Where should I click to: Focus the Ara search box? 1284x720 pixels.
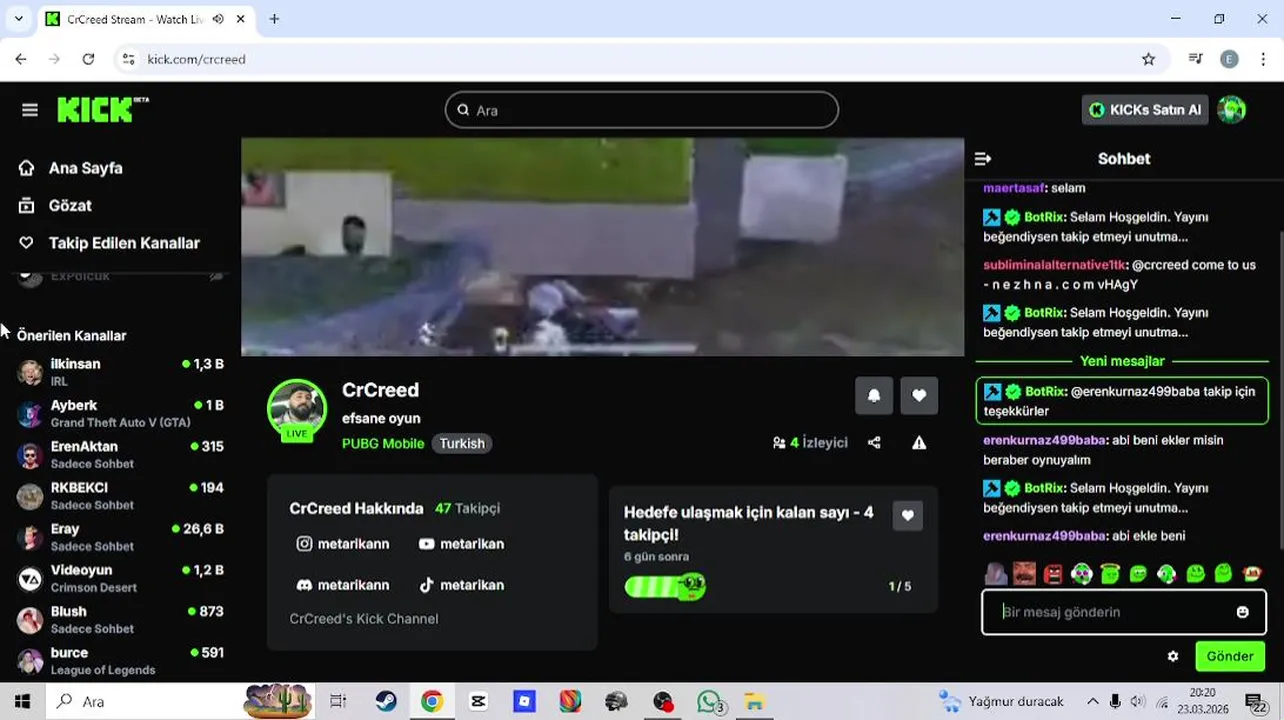pyautogui.click(x=642, y=110)
